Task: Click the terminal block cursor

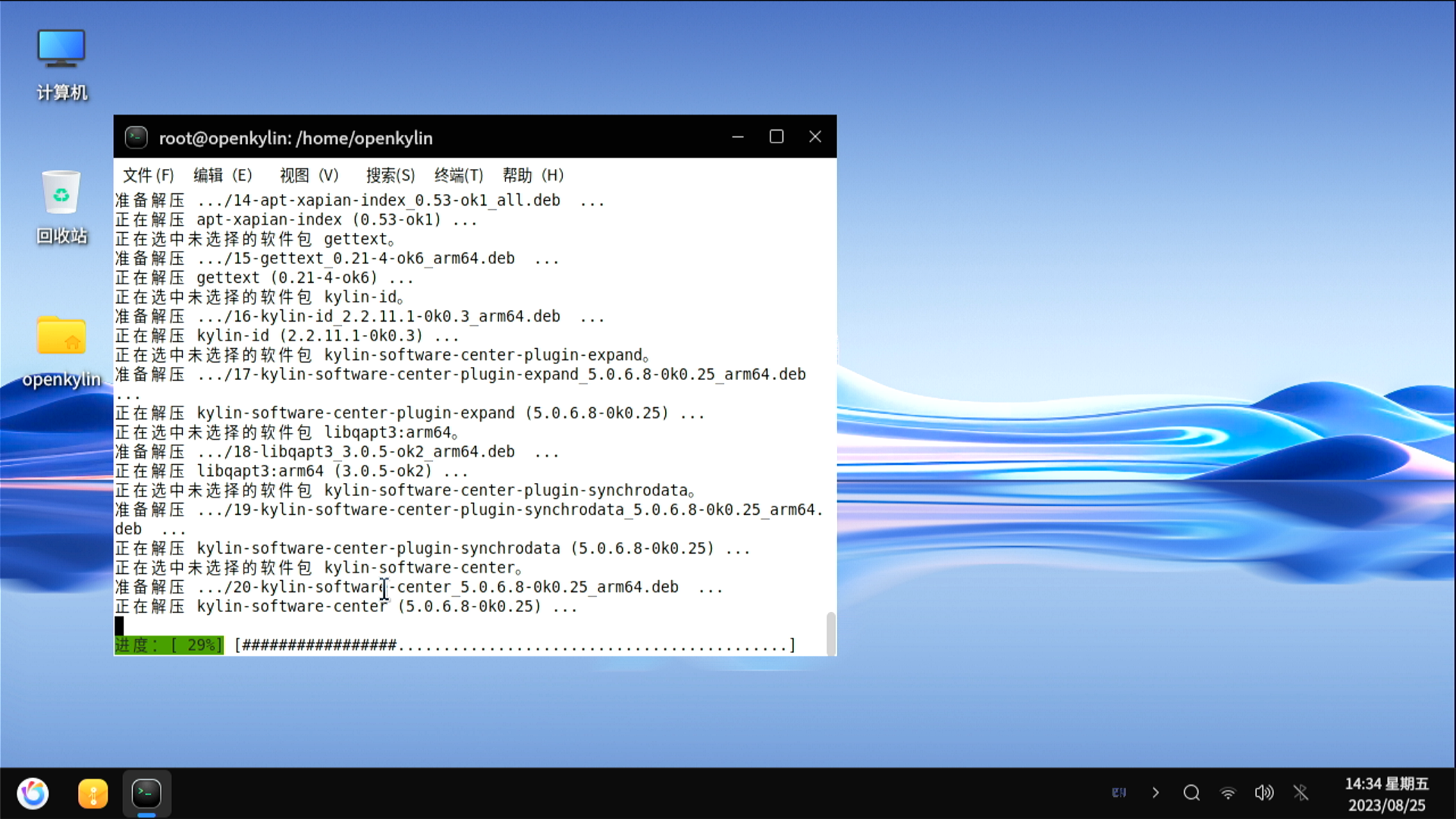Action: (x=119, y=626)
